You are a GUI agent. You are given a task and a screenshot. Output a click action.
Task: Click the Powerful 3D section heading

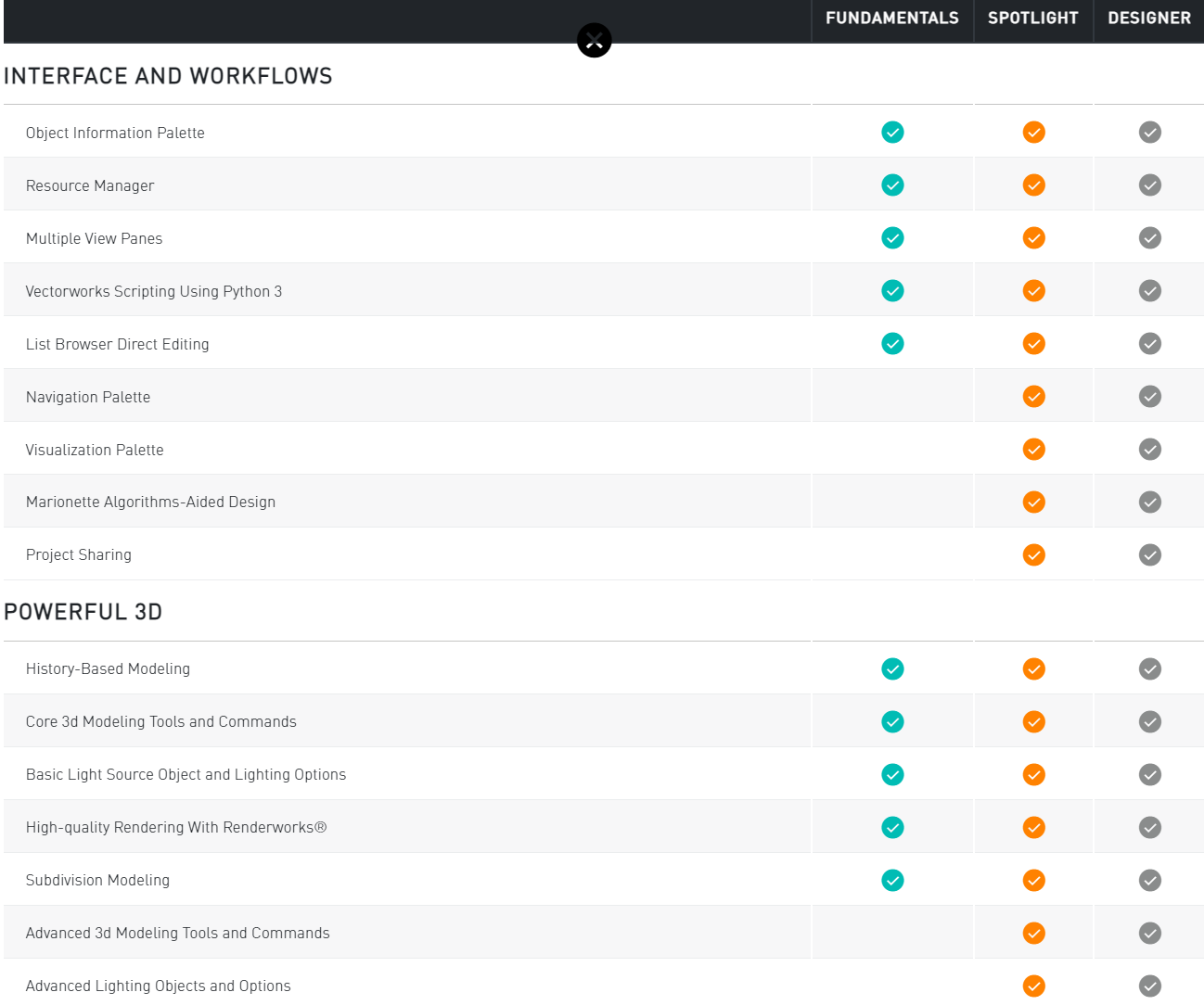pos(83,612)
